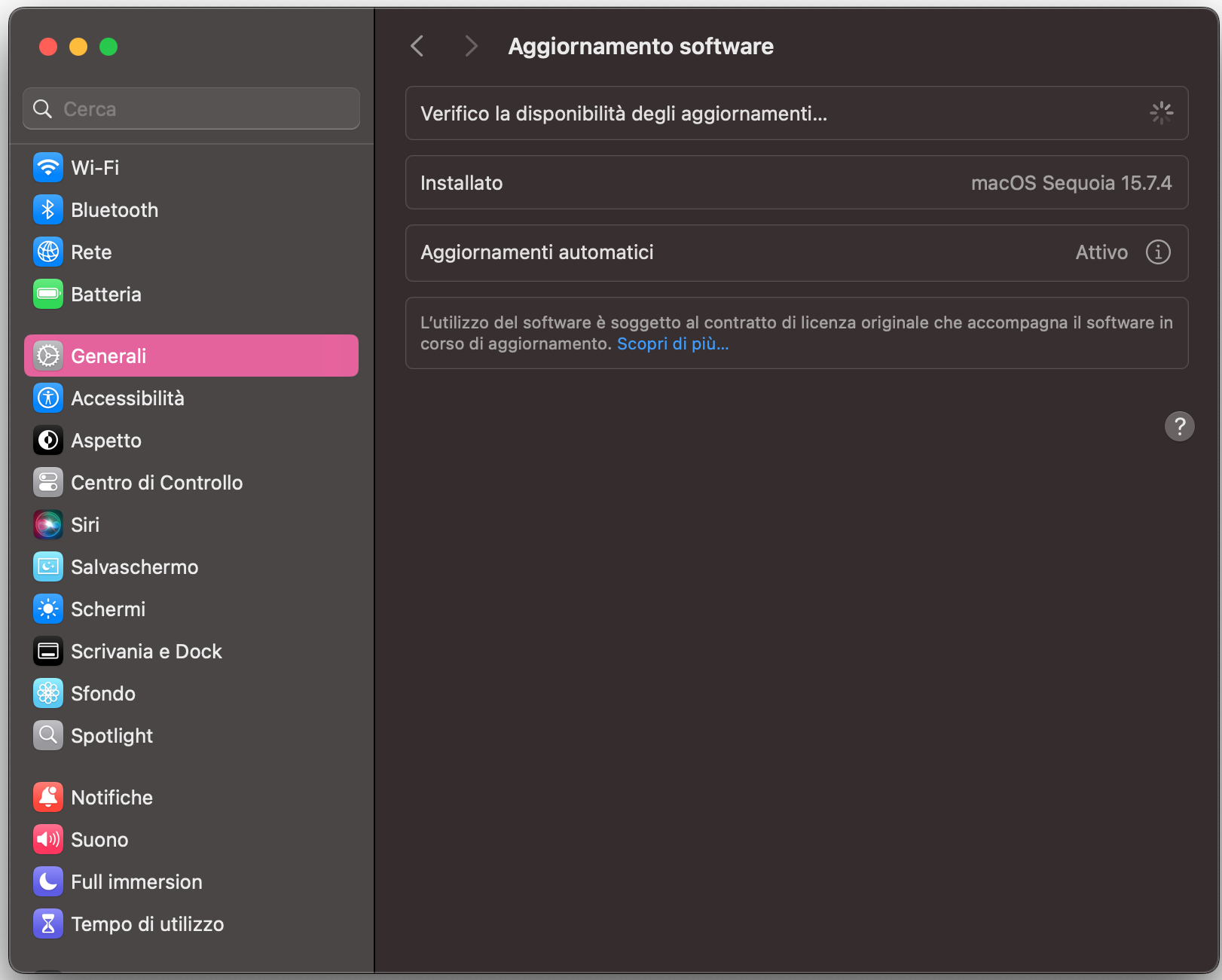Viewport: 1222px width, 980px height.
Task: Select the Rete globe icon
Action: click(48, 252)
